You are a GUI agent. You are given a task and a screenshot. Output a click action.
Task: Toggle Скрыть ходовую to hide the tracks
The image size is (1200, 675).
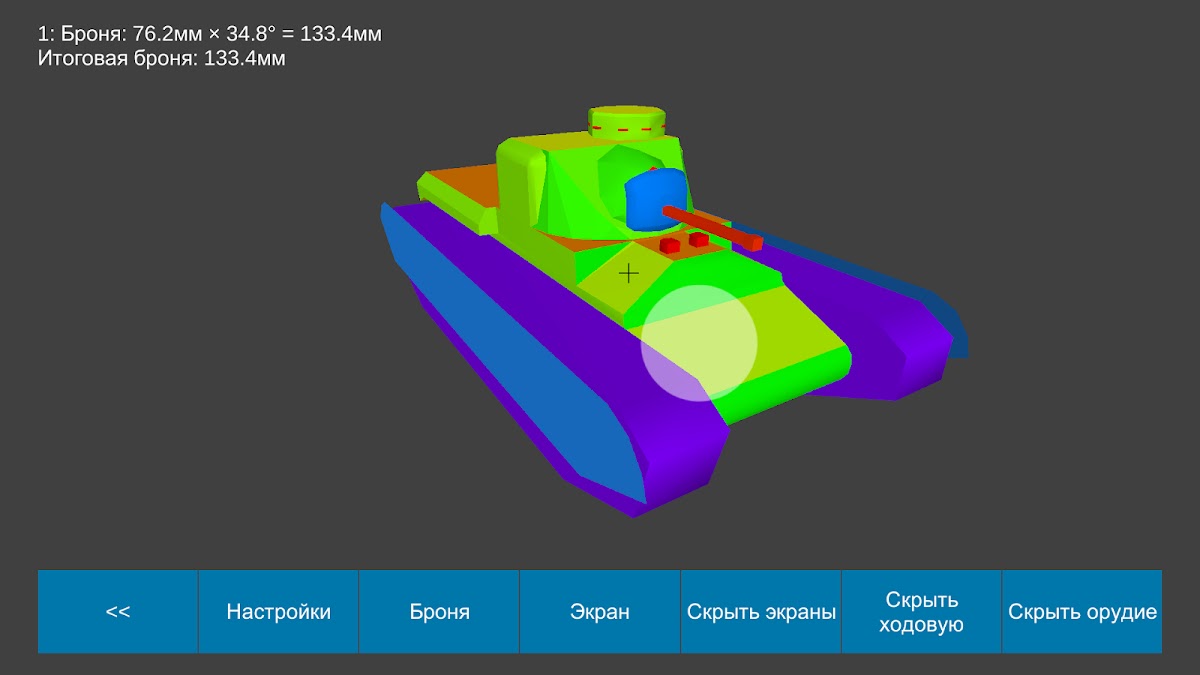point(921,612)
